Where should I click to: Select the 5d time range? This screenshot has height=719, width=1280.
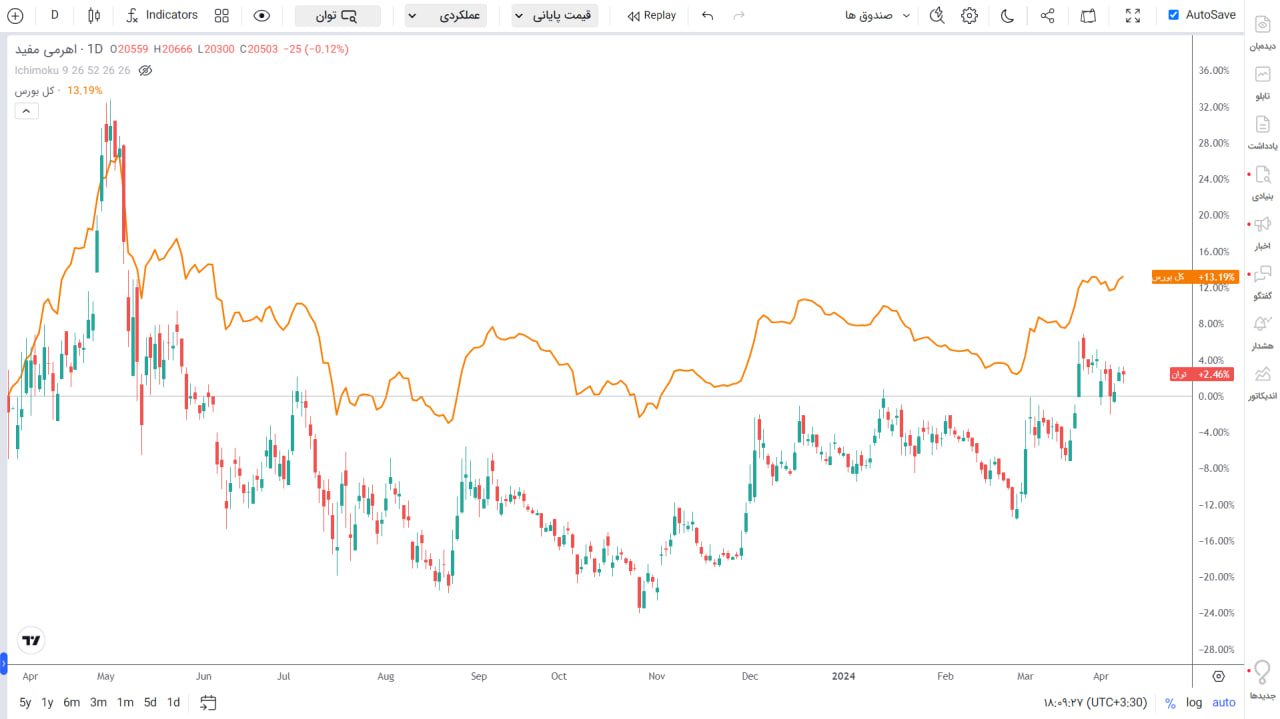pos(150,702)
